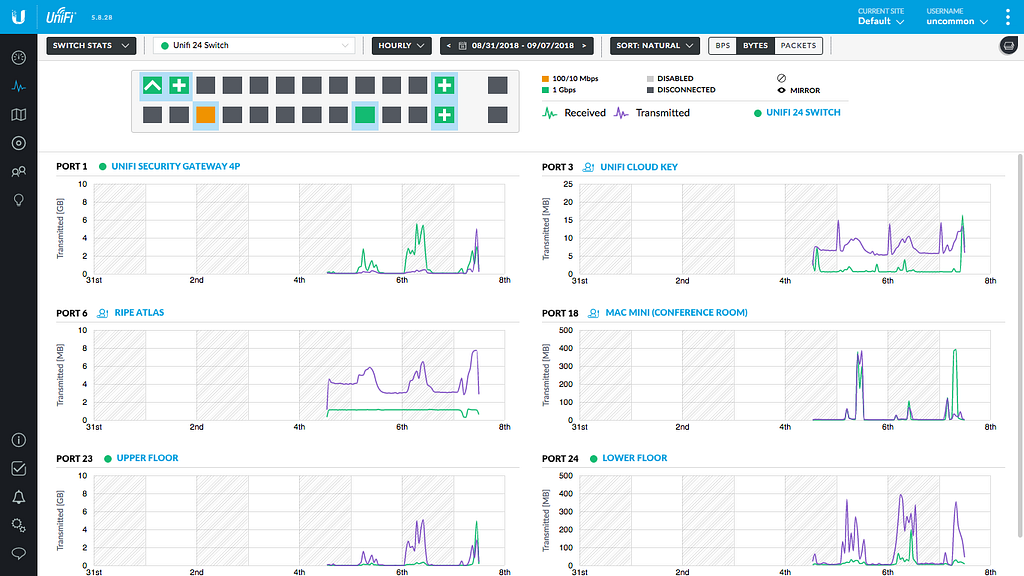Click the bottom SFP port square
The width and height of the screenshot is (1024, 576).
[x=498, y=115]
